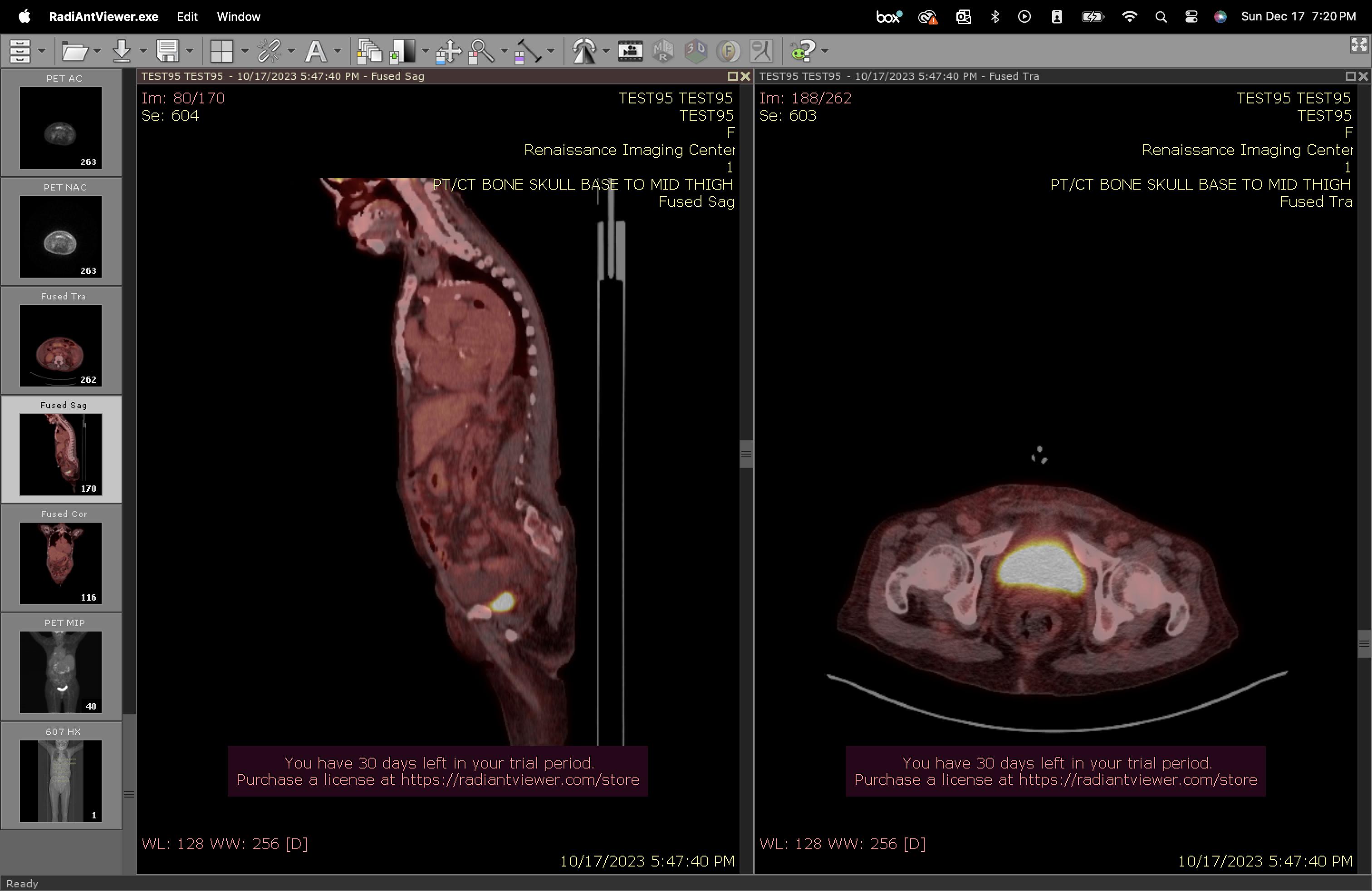Open Spotlight search in menu bar
This screenshot has height=891, width=1372.
(1161, 17)
